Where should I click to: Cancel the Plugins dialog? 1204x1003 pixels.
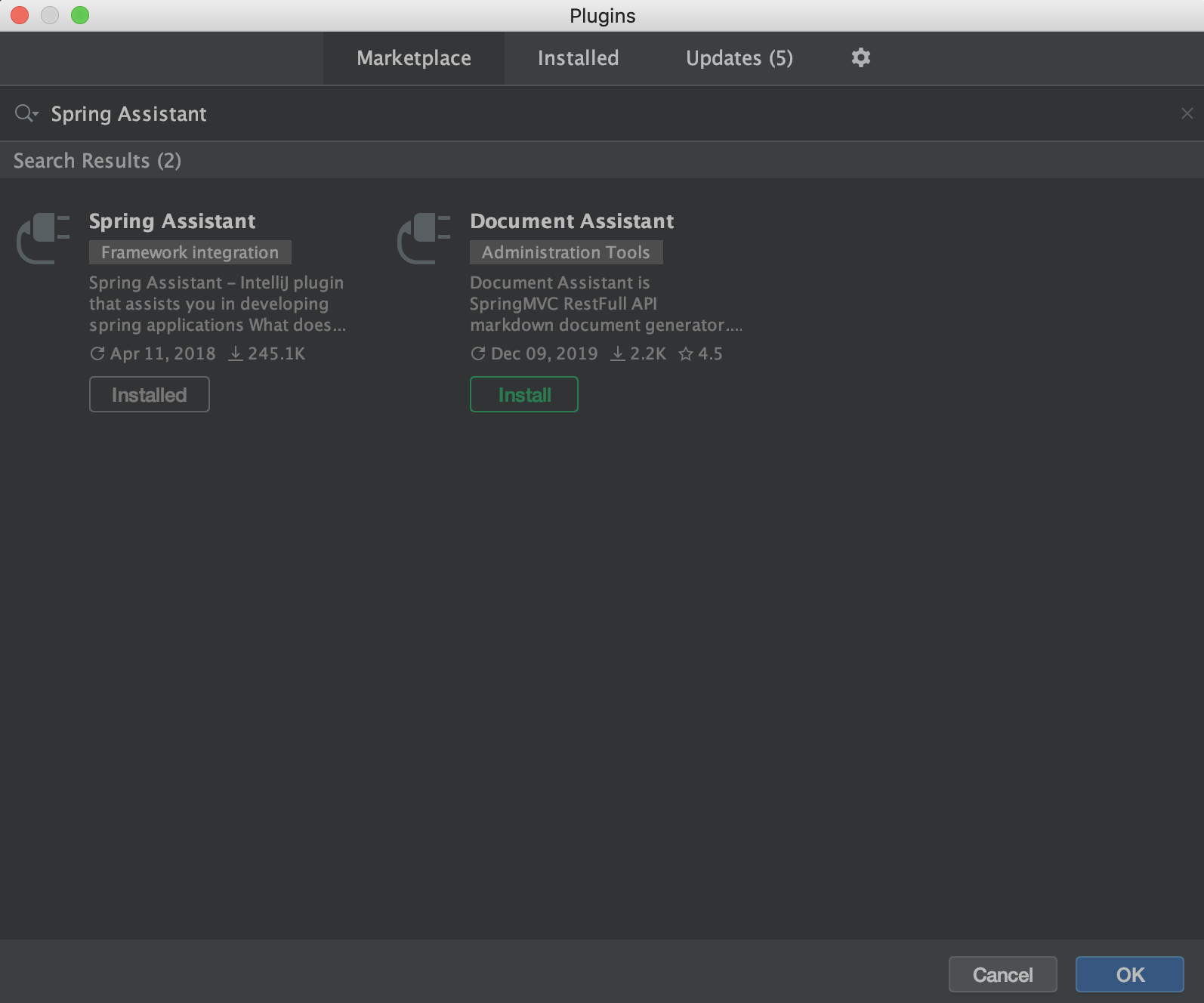point(1002,975)
